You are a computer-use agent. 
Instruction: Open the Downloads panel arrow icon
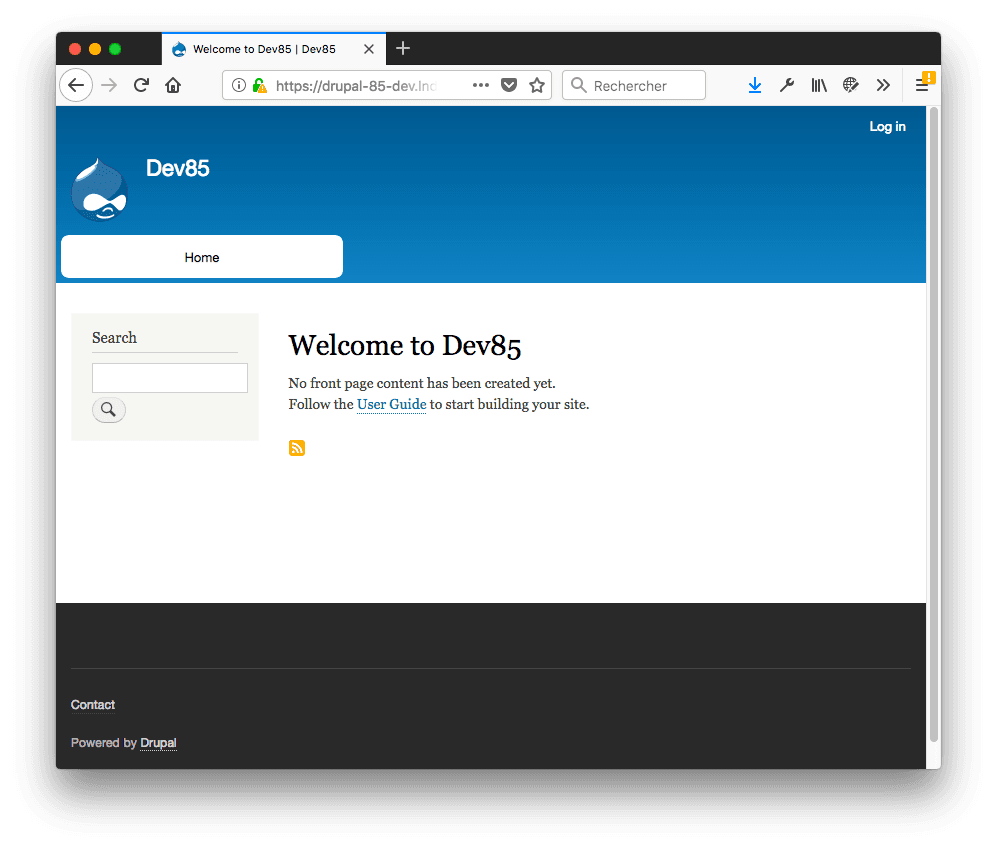[755, 85]
